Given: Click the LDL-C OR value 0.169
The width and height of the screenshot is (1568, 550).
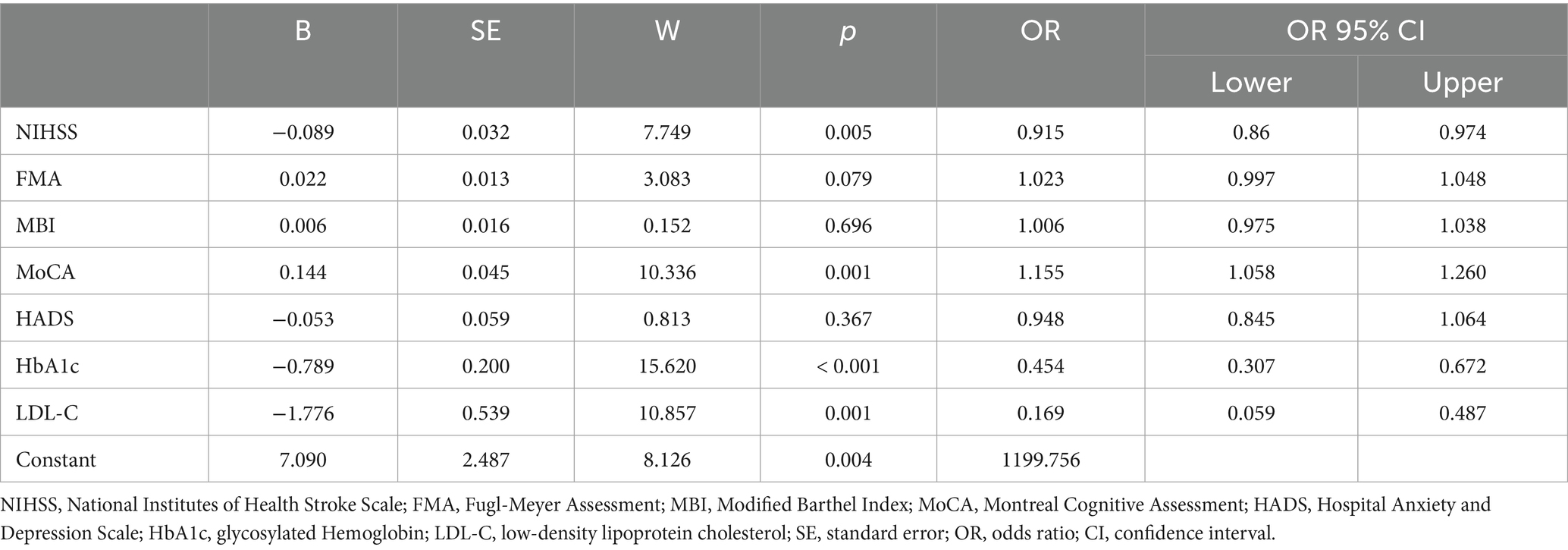Looking at the screenshot, I should [x=1040, y=413].
